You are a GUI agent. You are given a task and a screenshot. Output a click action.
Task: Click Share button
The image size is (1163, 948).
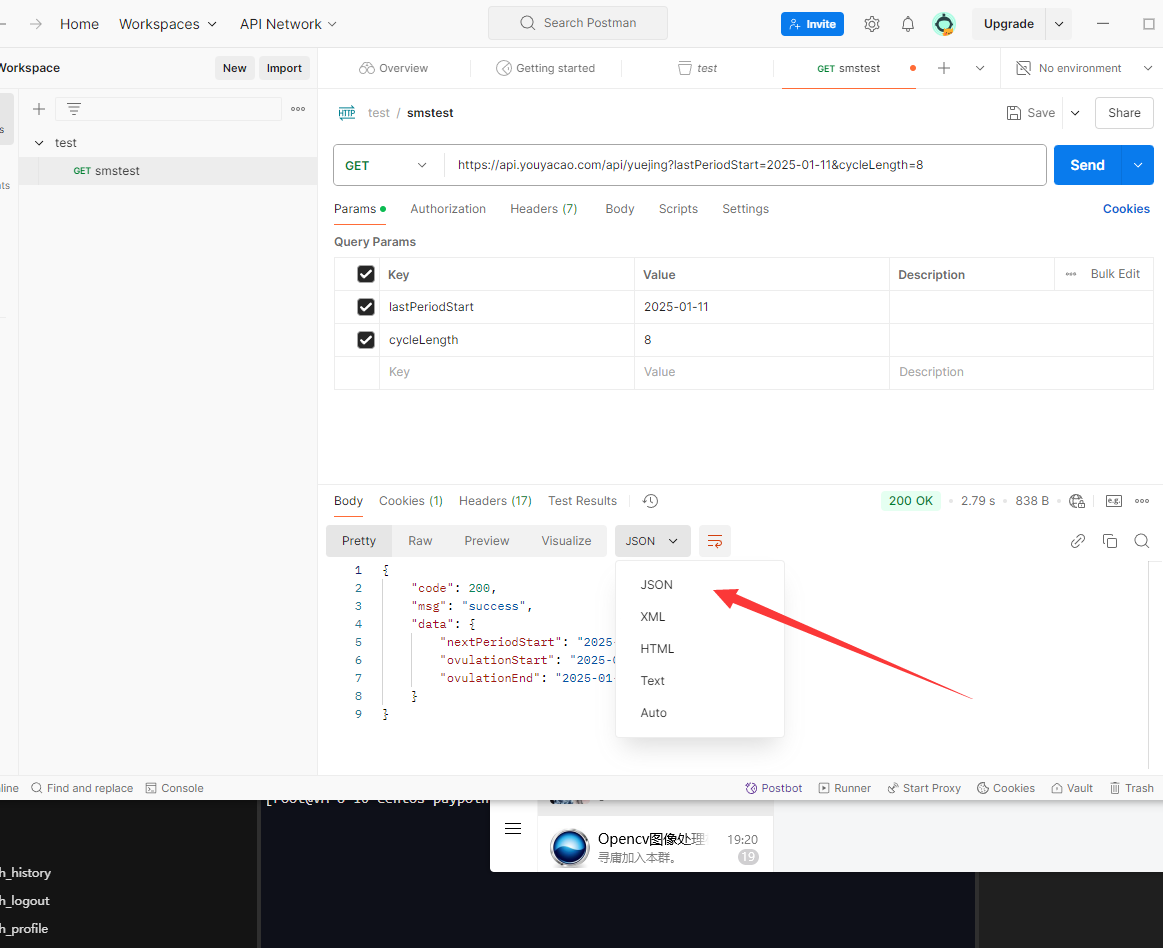[x=1124, y=113]
